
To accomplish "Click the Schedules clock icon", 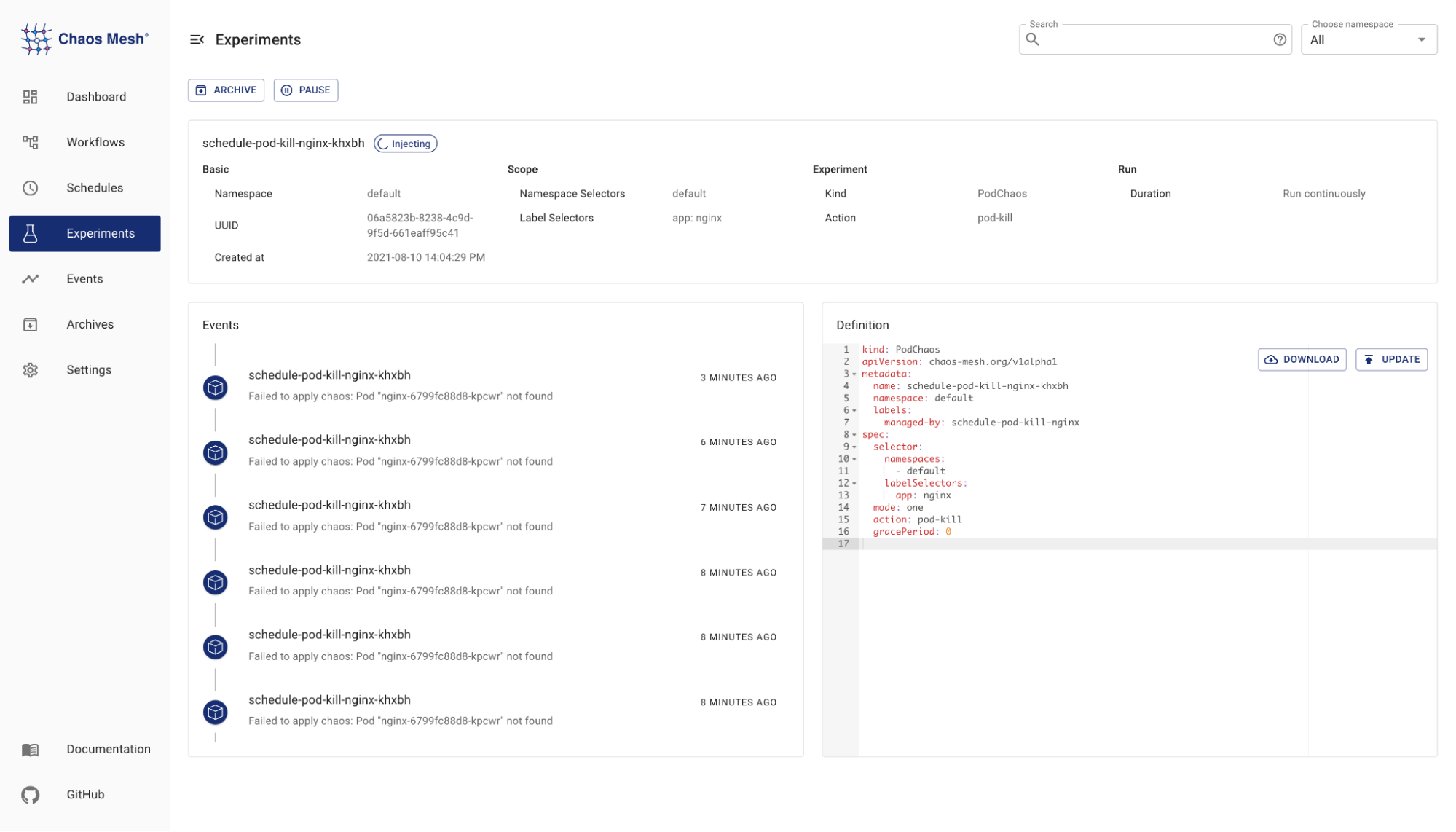I will point(30,187).
